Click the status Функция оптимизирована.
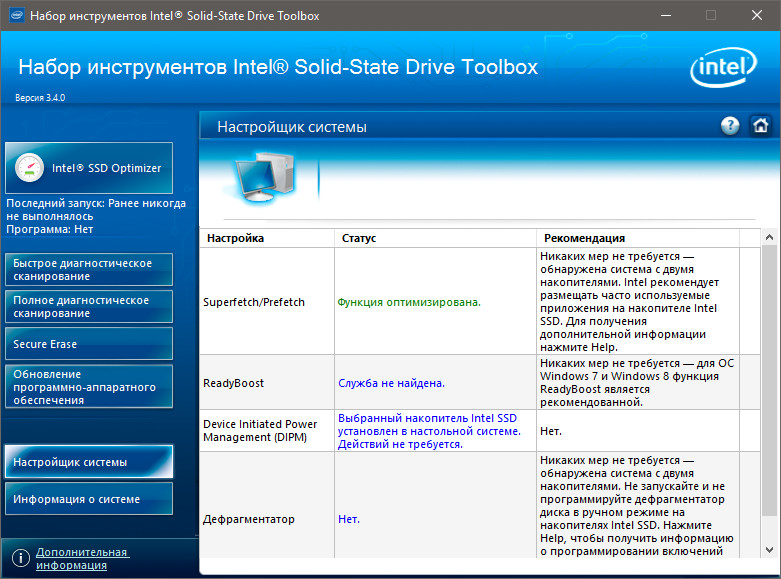The width and height of the screenshot is (781, 579). click(x=409, y=302)
